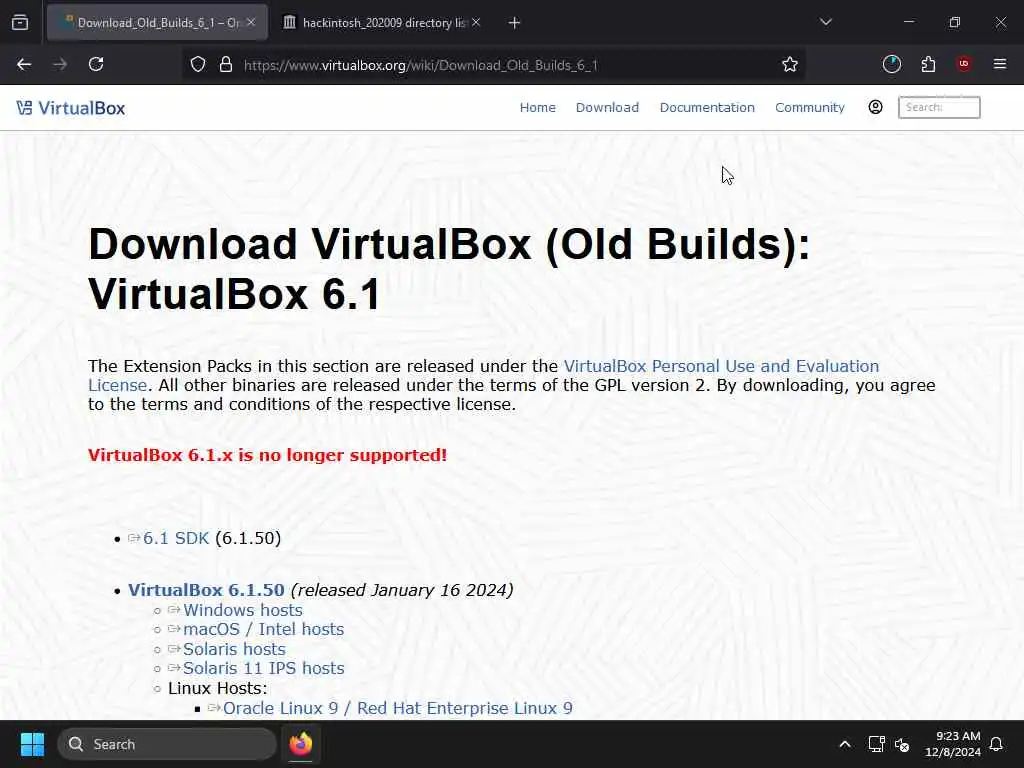
Task: Go back to previous page
Action: pos(24,65)
